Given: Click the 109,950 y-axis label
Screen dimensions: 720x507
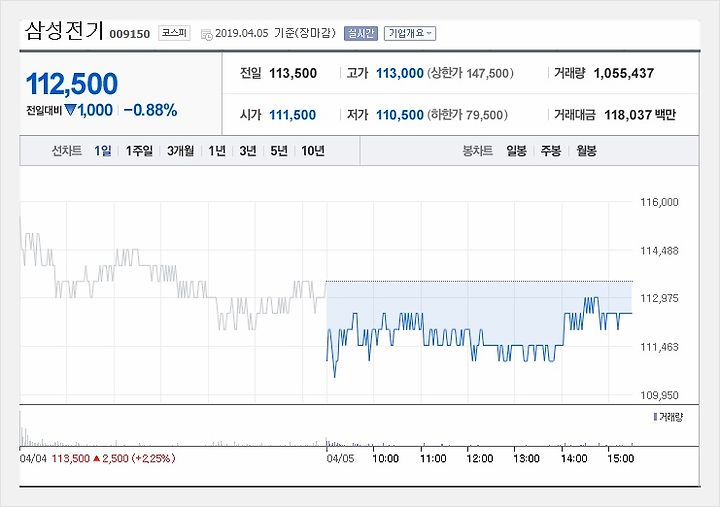Looking at the screenshot, I should [659, 395].
